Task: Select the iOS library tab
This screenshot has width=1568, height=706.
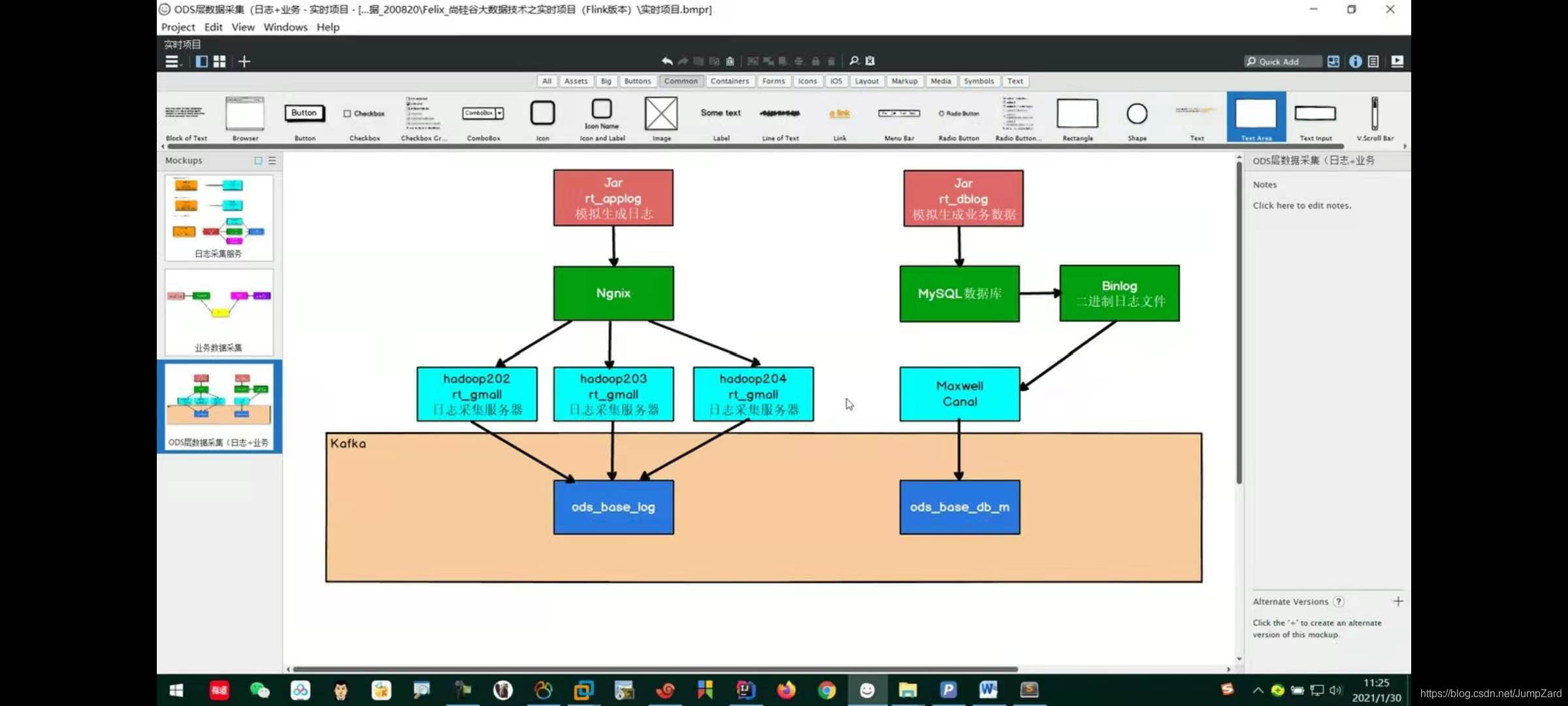Action: [x=836, y=81]
